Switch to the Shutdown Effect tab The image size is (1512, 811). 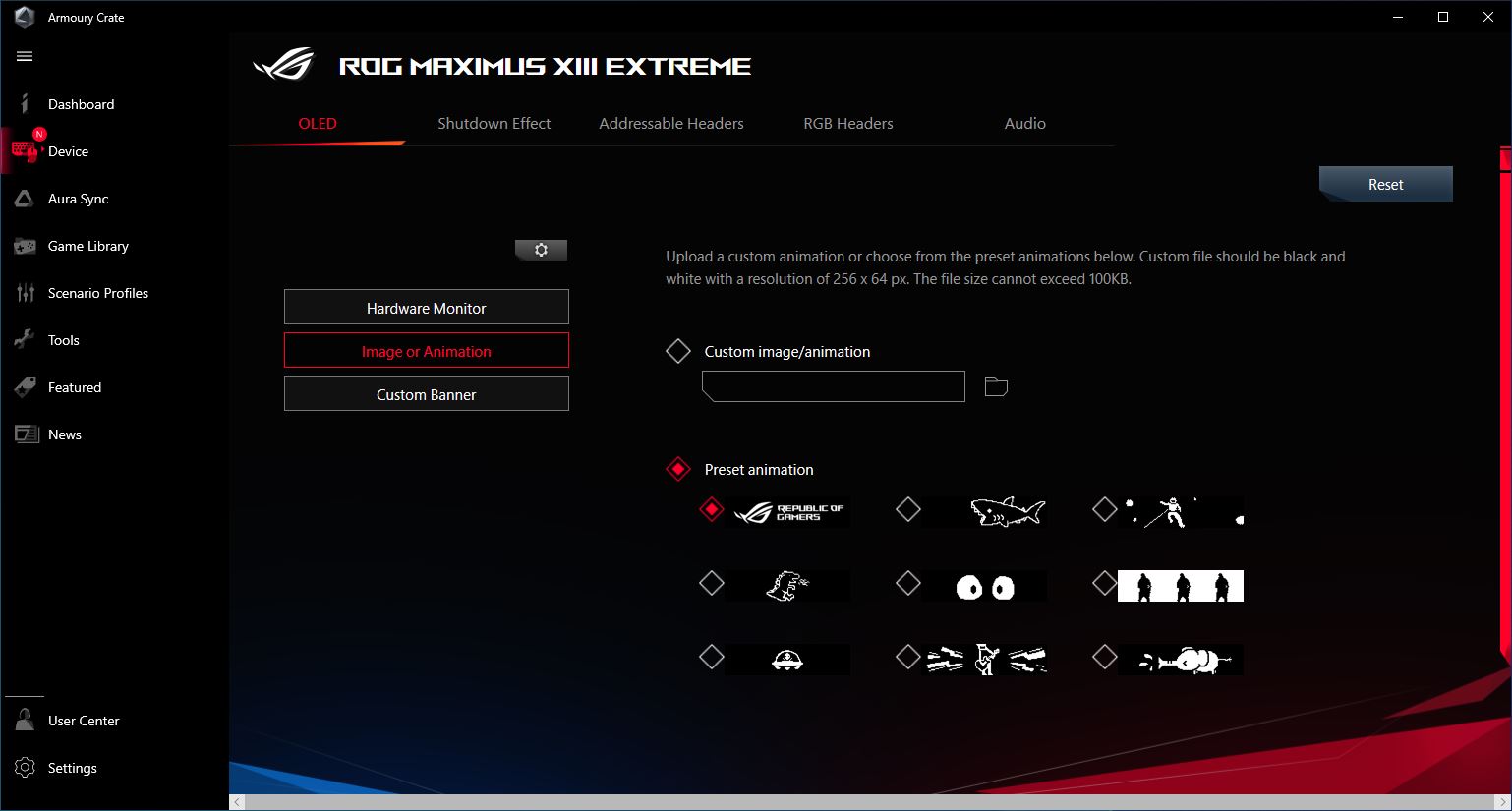494,123
